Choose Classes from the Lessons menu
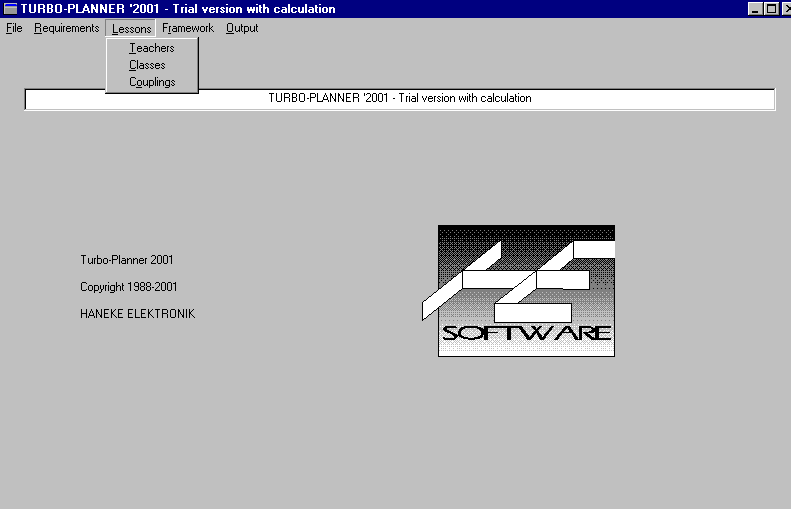 pos(152,65)
